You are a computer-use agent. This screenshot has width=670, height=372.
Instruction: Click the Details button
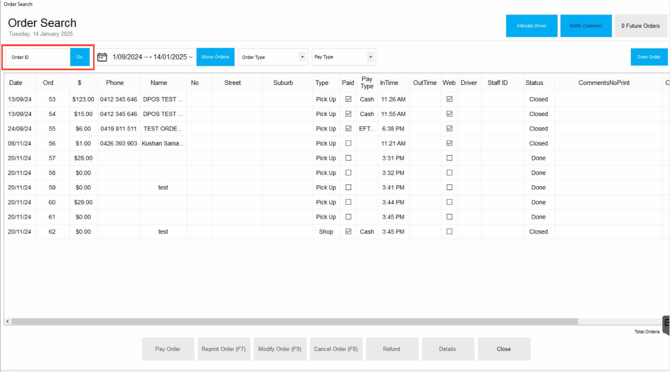448,349
